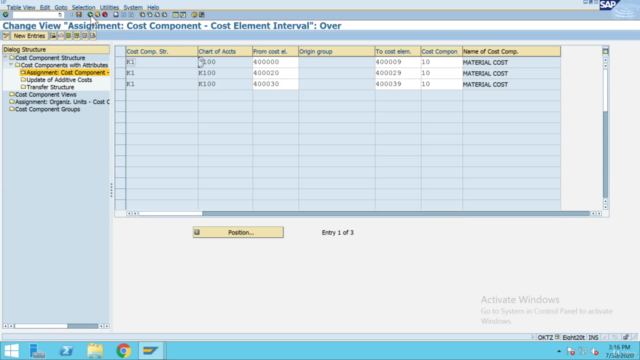The image size is (640, 360).
Task: Click the Select All icon
Action: click(69, 36)
